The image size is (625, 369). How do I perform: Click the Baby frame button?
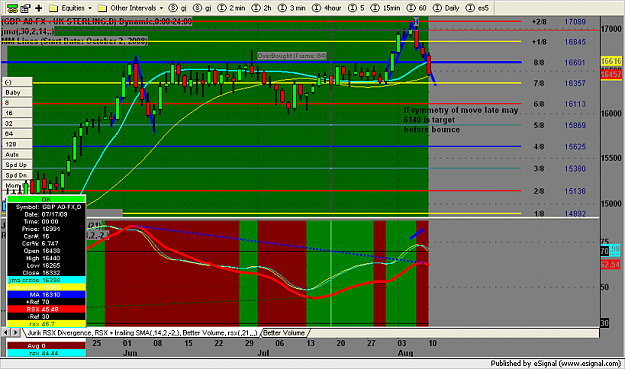point(17,92)
